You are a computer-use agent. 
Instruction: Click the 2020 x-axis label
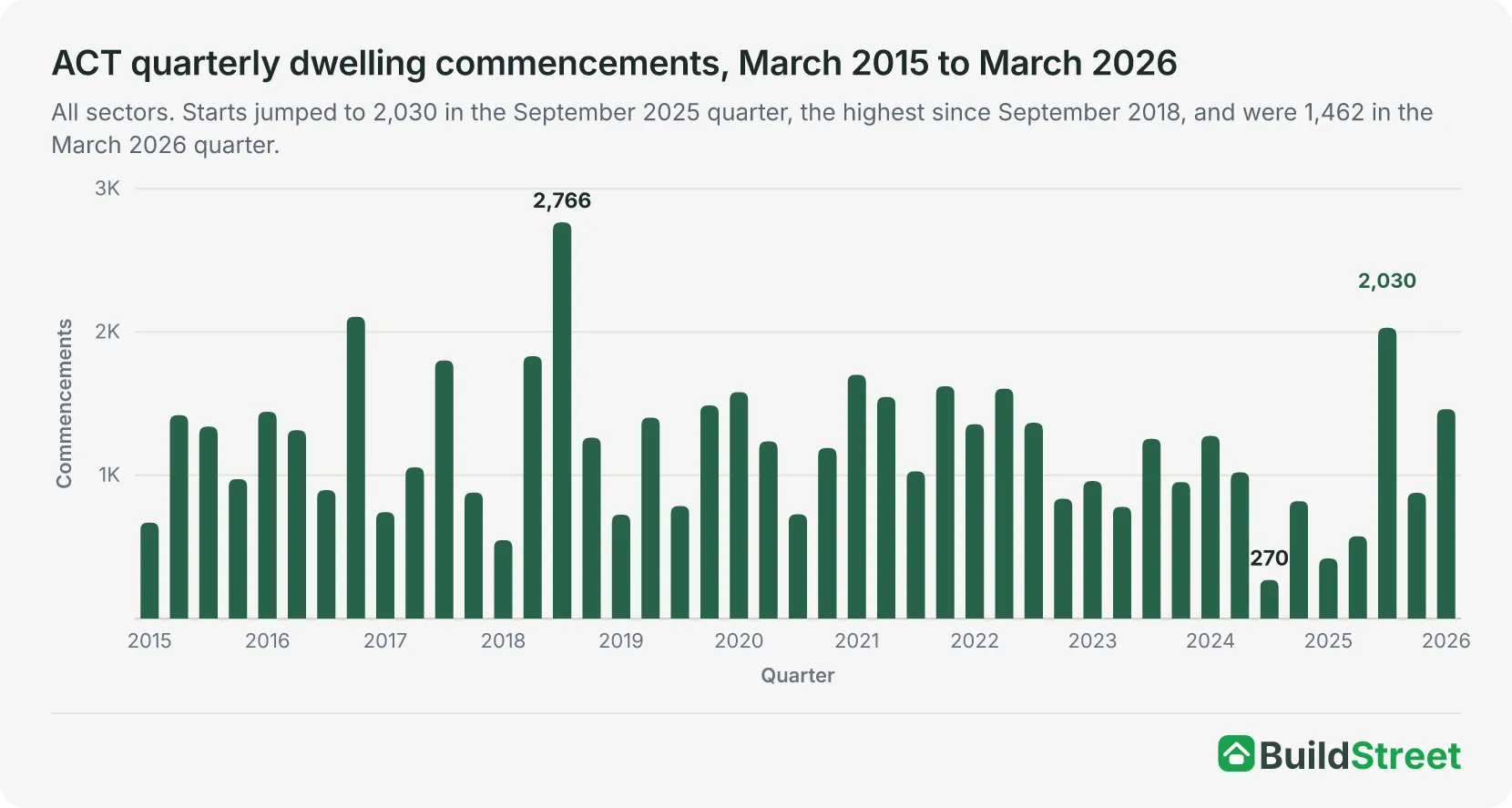coord(739,640)
